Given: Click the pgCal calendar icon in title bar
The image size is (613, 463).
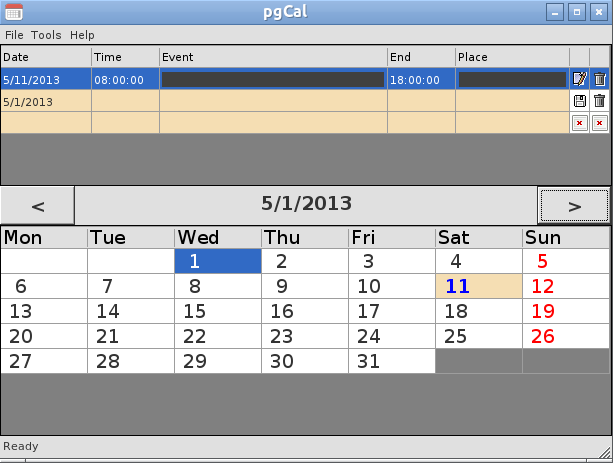Looking at the screenshot, I should click(x=14, y=12).
